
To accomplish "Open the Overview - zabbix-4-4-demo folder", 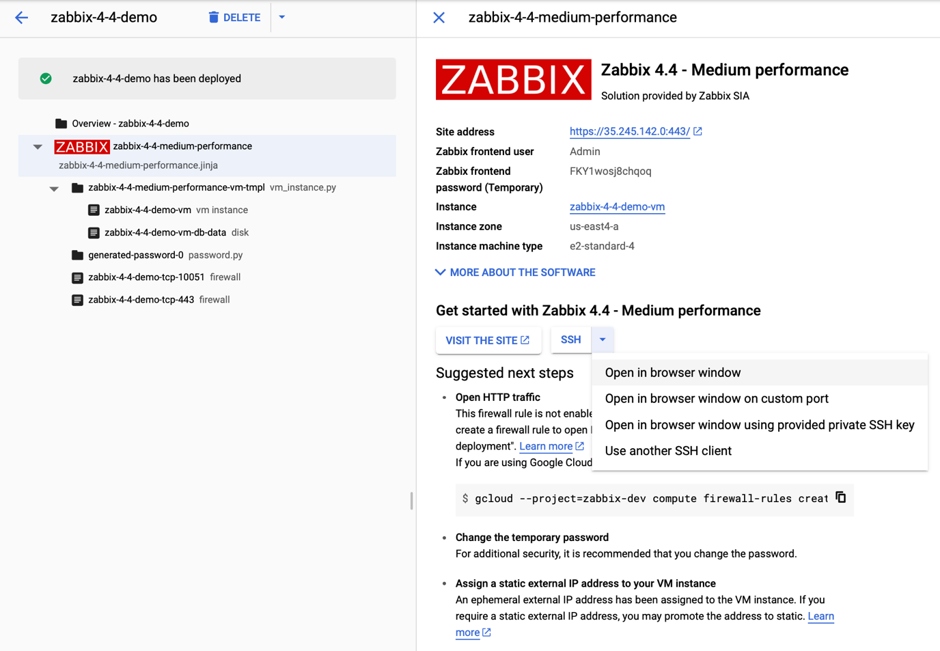I will (x=122, y=123).
